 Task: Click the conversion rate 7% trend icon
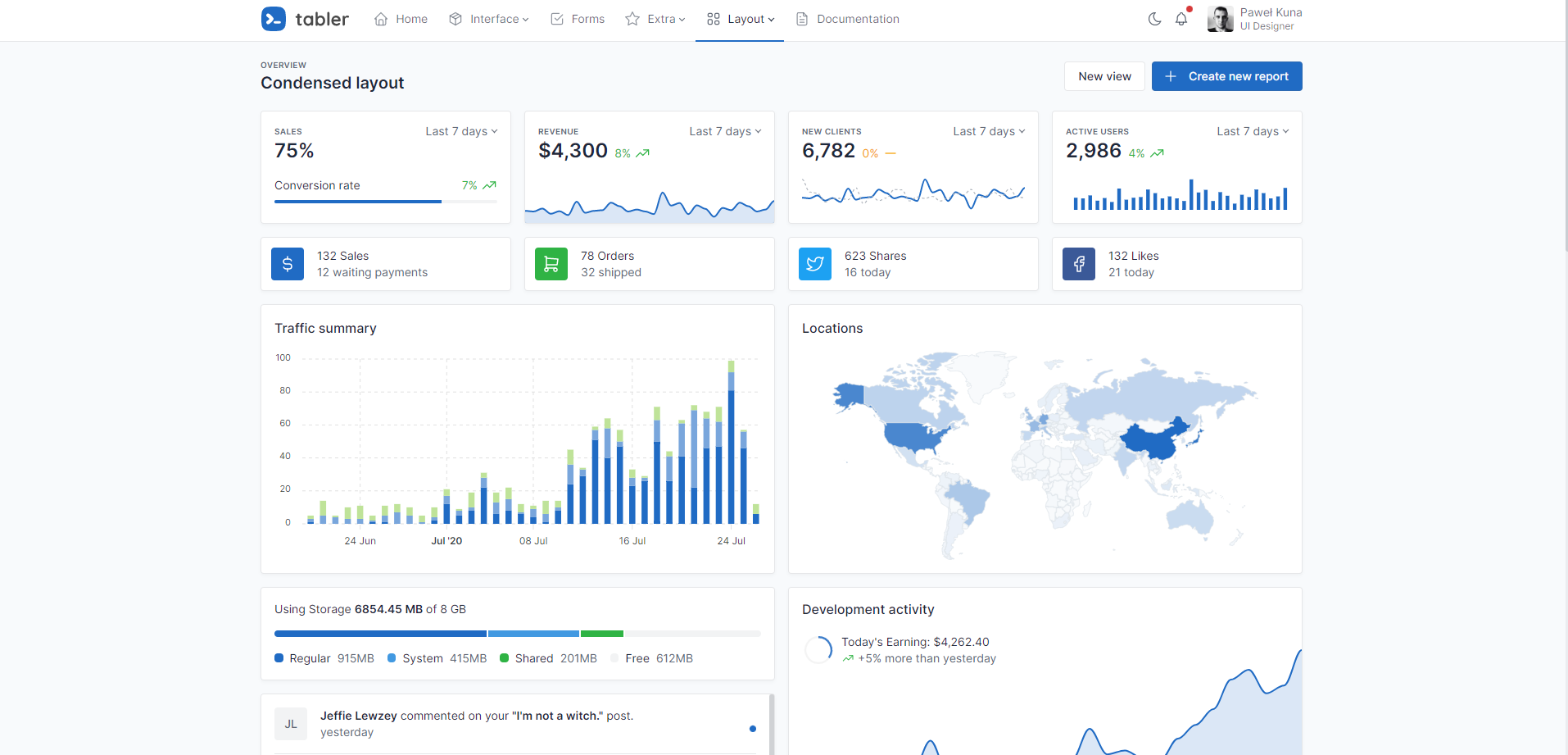click(x=490, y=185)
